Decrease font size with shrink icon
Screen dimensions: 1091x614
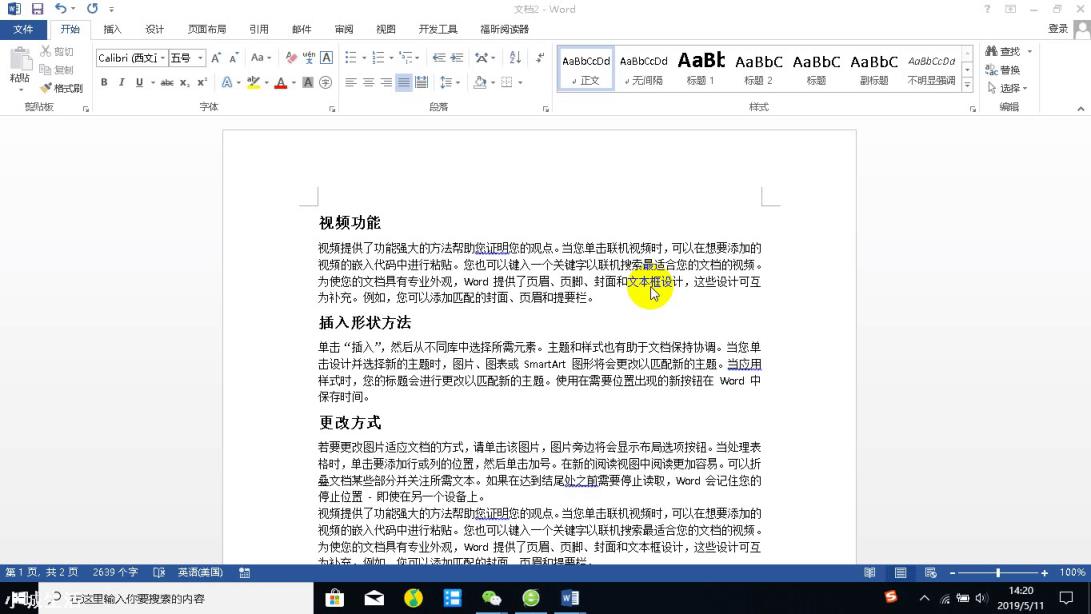(234, 58)
